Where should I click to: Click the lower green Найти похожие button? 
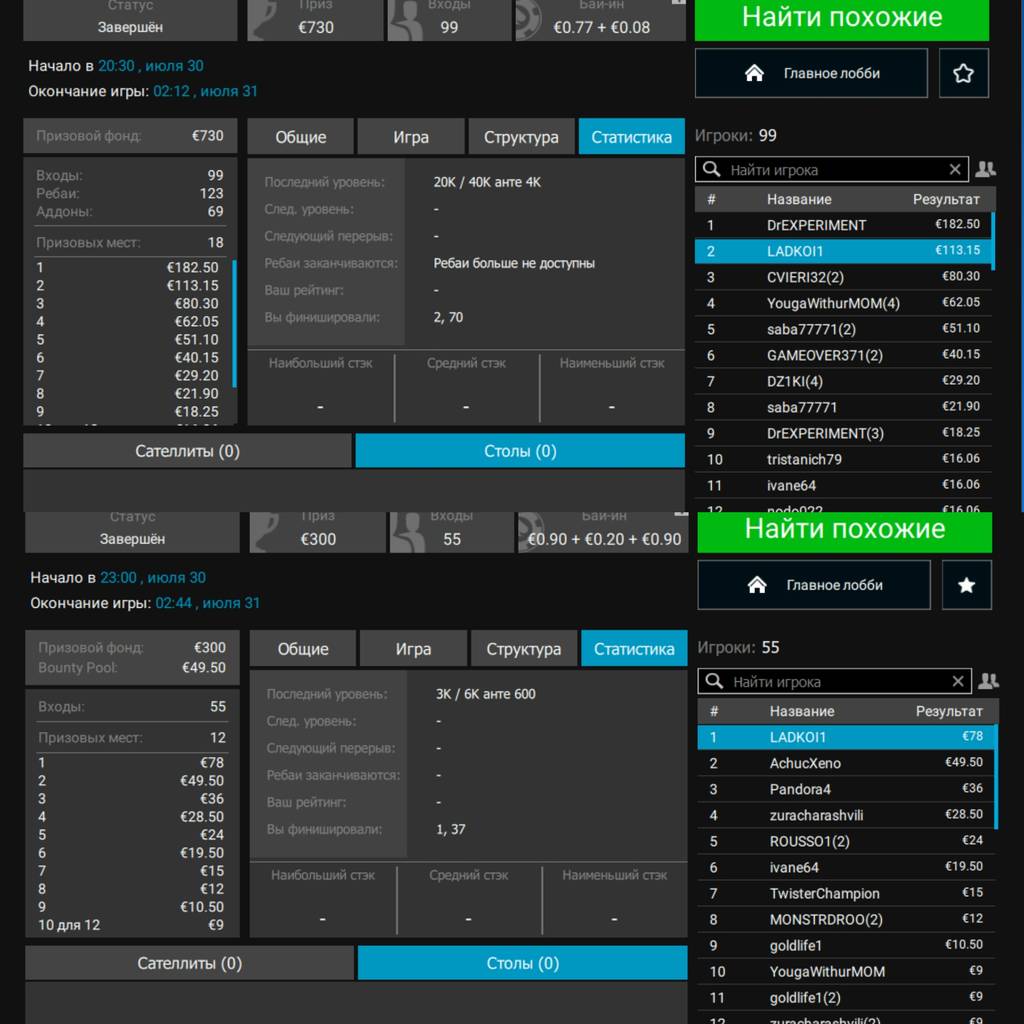(x=844, y=531)
